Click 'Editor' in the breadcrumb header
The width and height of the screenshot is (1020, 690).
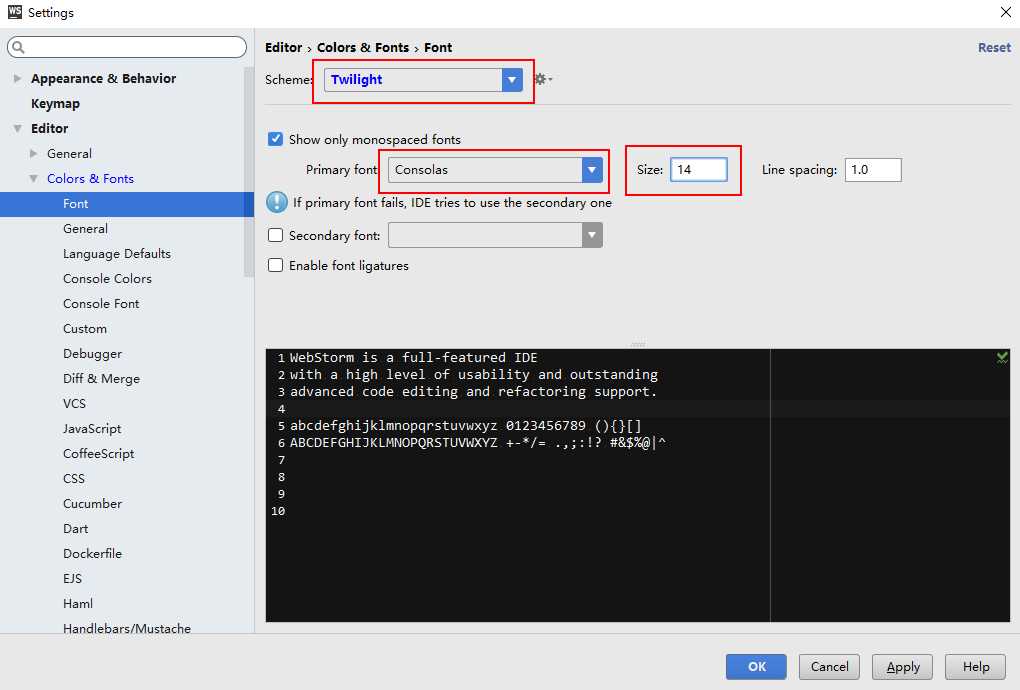[x=283, y=47]
